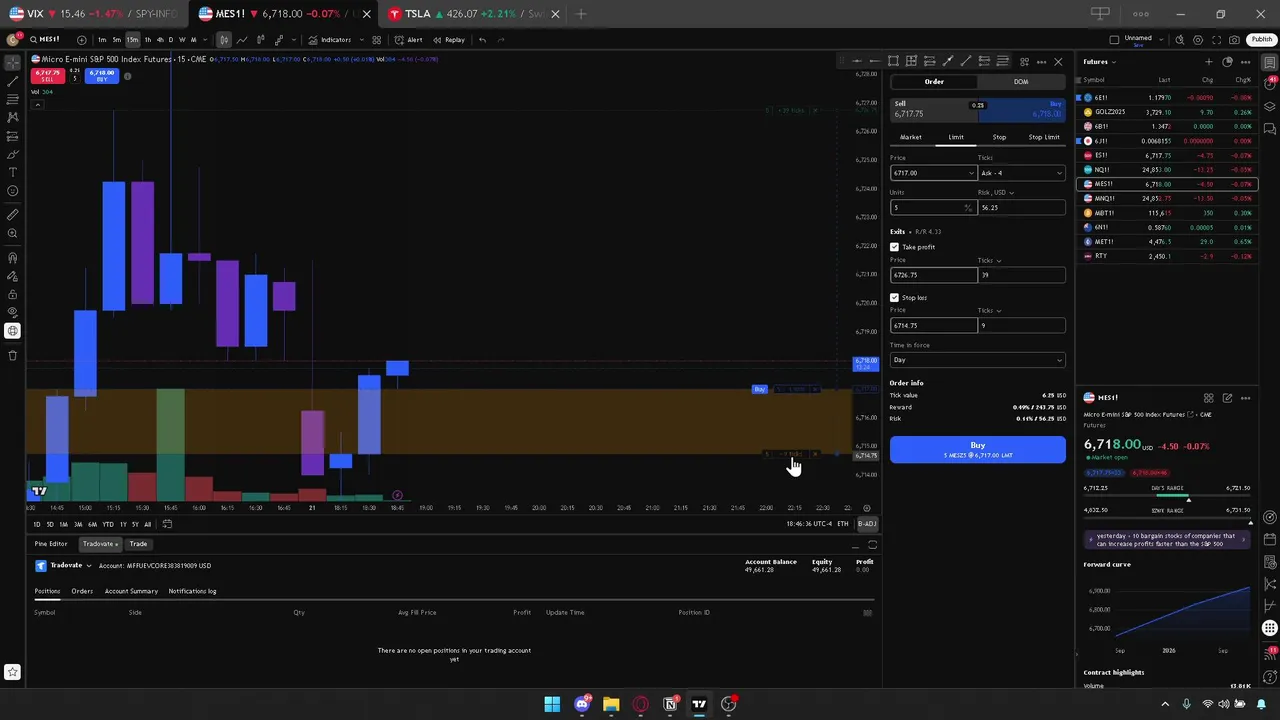1280x720 pixels.
Task: Open the Time in force Day dropdown
Action: 977,360
